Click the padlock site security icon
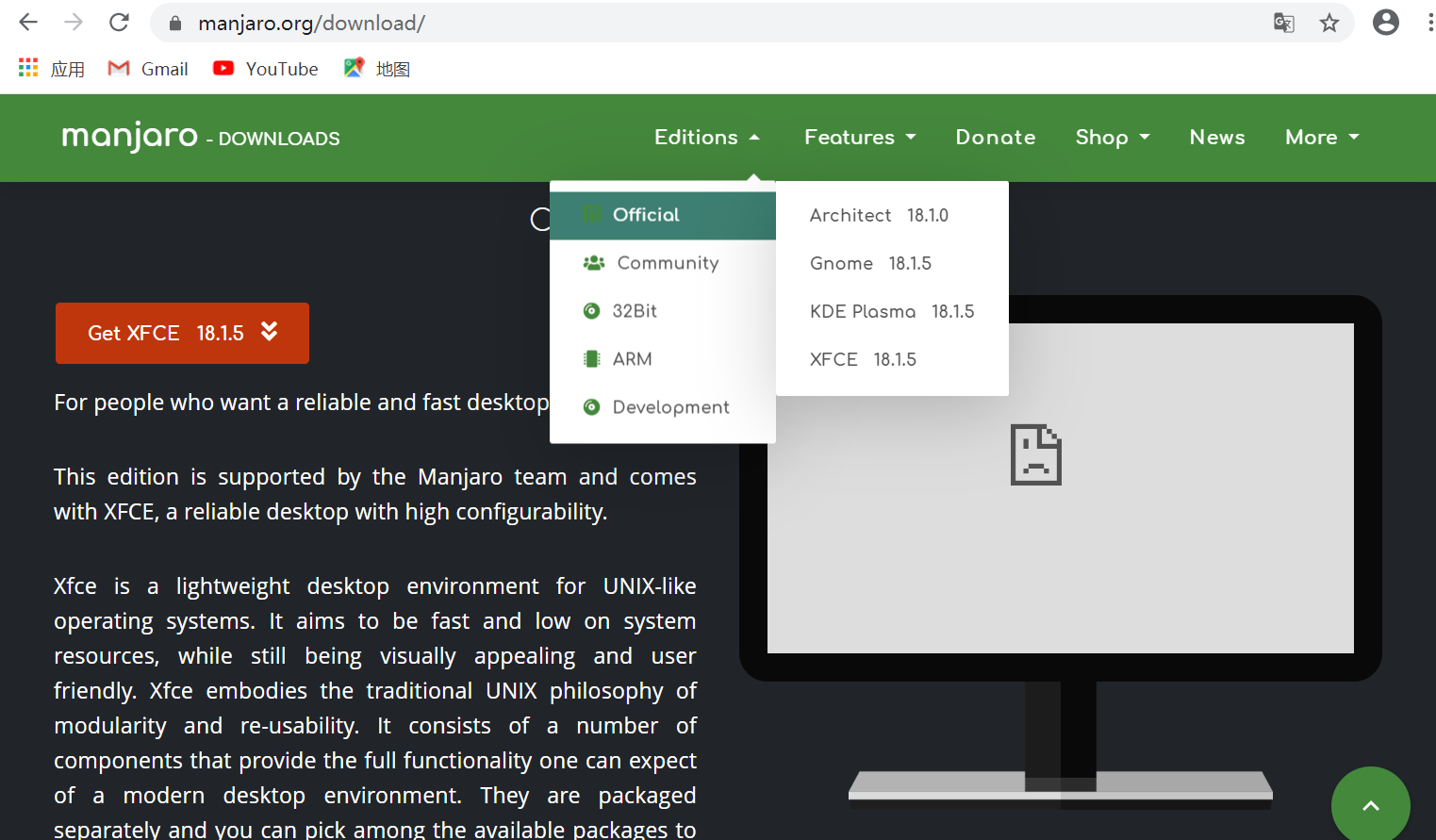Screen dimensions: 1436x840 [x=174, y=24]
